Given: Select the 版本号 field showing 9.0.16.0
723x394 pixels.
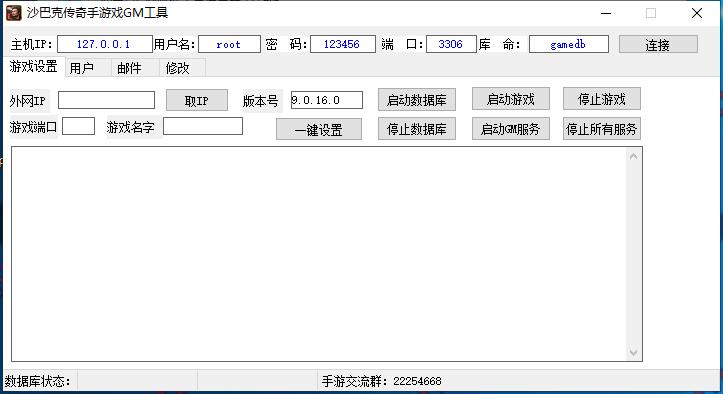Looking at the screenshot, I should tap(327, 100).
